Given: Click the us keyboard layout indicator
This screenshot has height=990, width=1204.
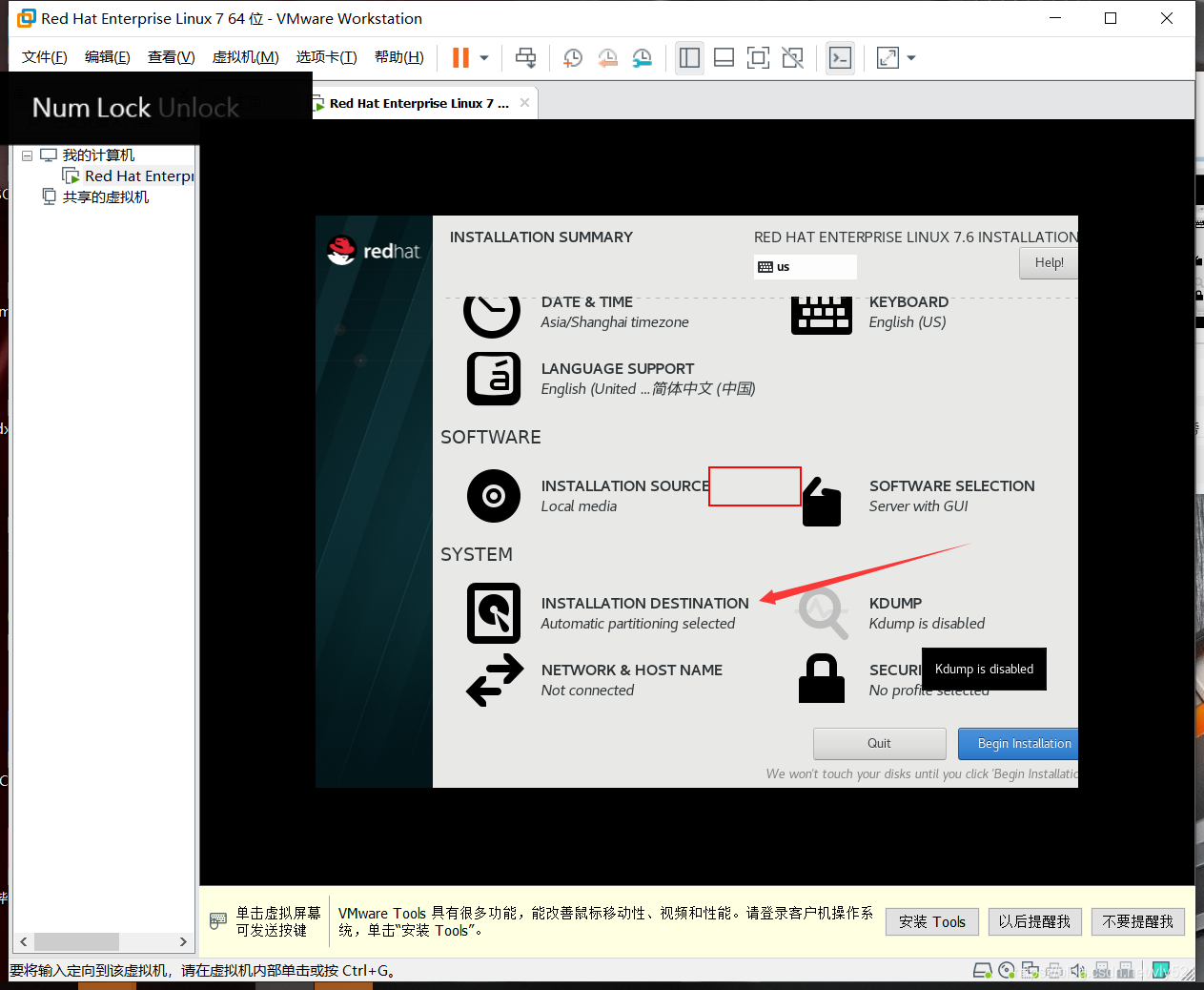Looking at the screenshot, I should coord(806,267).
